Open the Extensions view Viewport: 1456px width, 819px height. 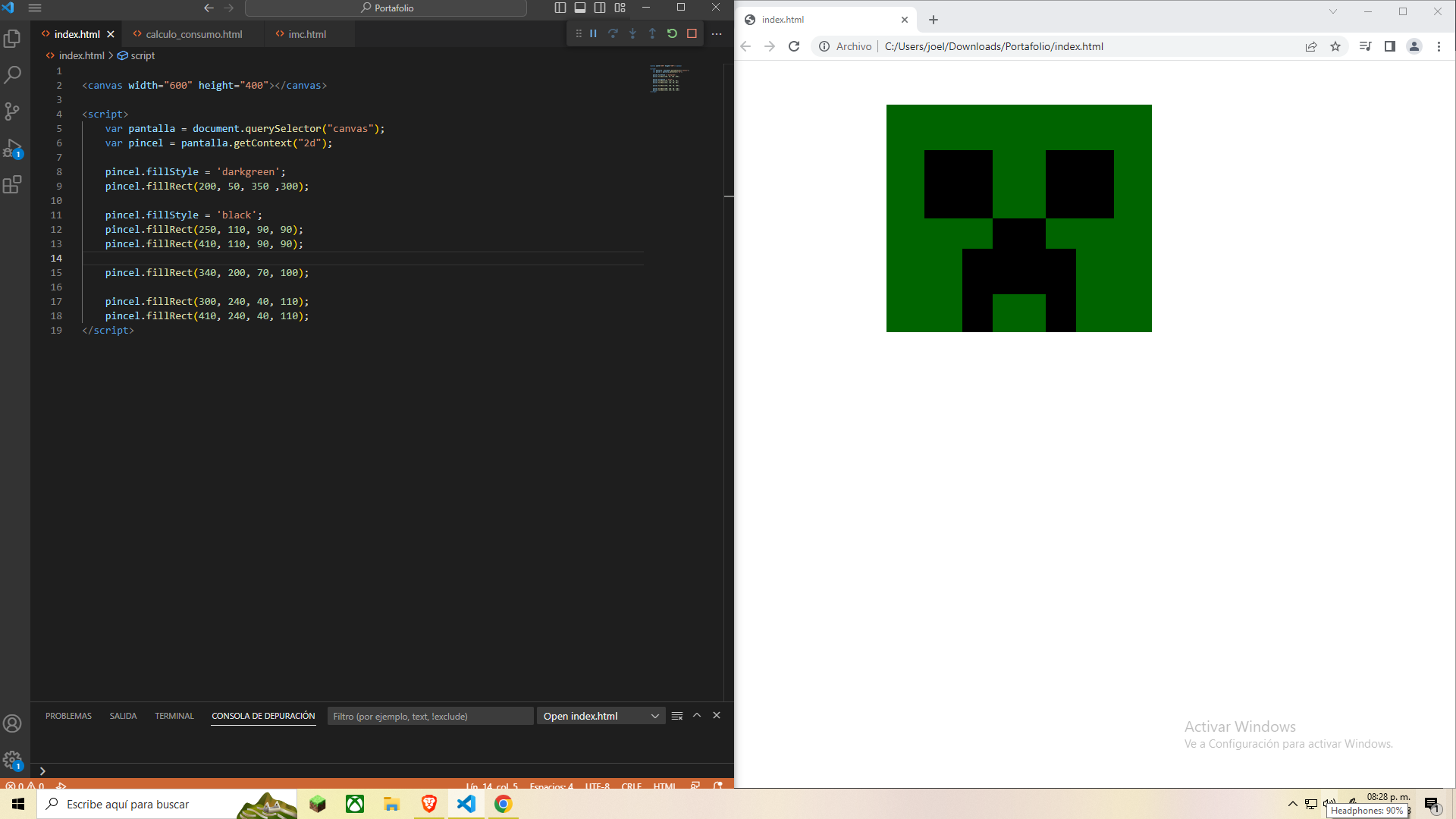(x=13, y=184)
